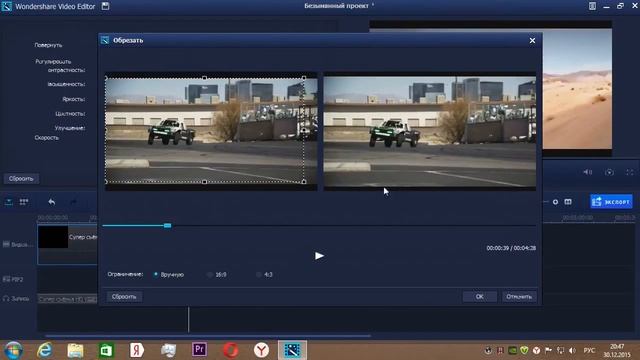Click the fit-to-timeline icon next to zoom
The width and height of the screenshot is (640, 360).
pyautogui.click(x=568, y=202)
